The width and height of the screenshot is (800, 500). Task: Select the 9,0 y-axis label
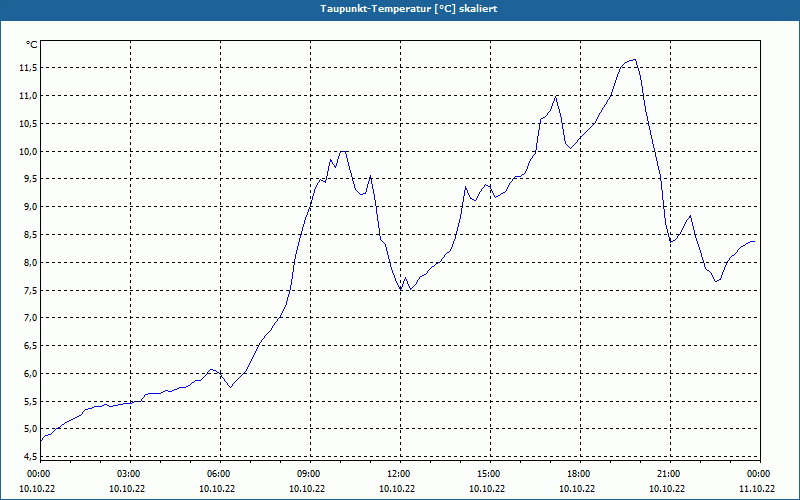[x=30, y=207]
